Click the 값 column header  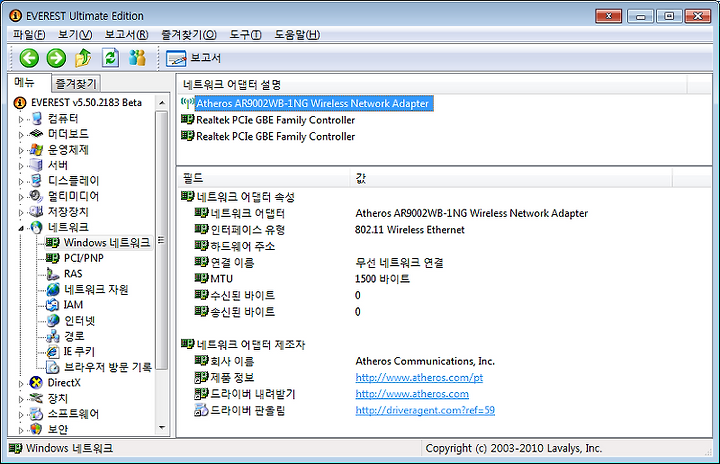(512, 178)
